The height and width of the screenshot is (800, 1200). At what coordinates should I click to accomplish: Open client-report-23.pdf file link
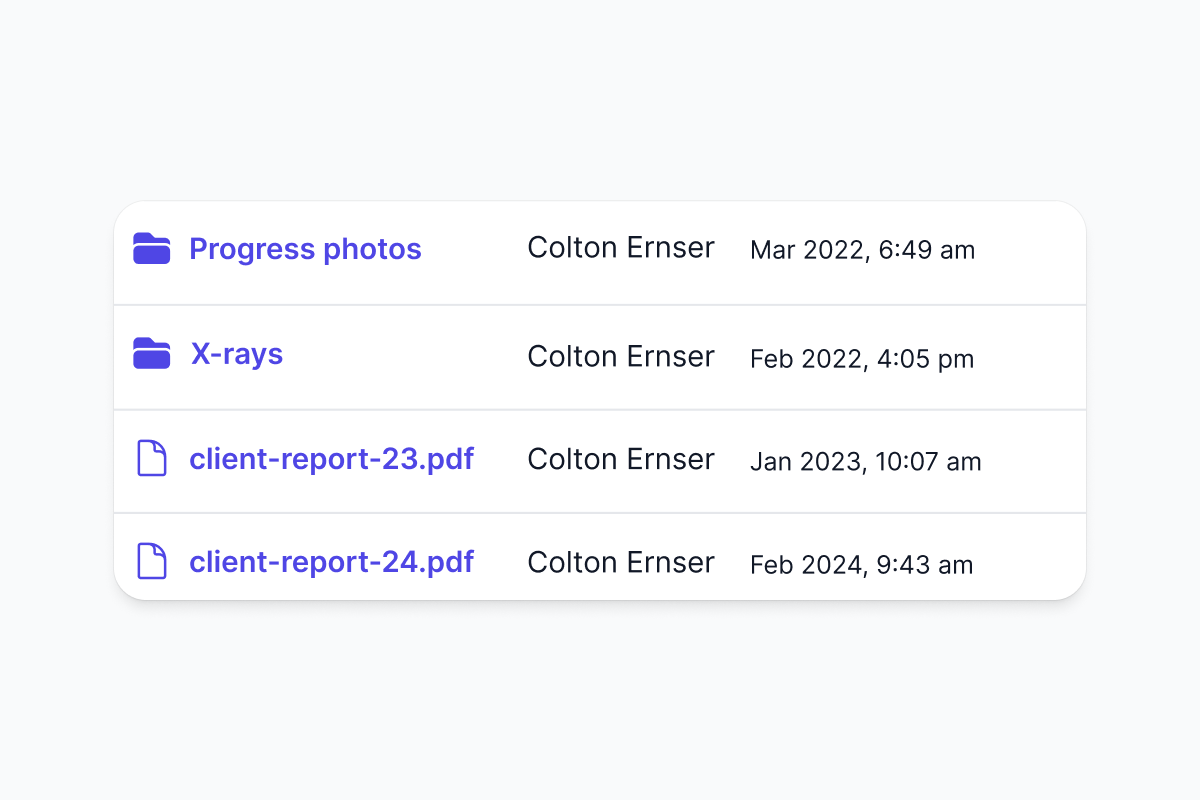coord(331,459)
